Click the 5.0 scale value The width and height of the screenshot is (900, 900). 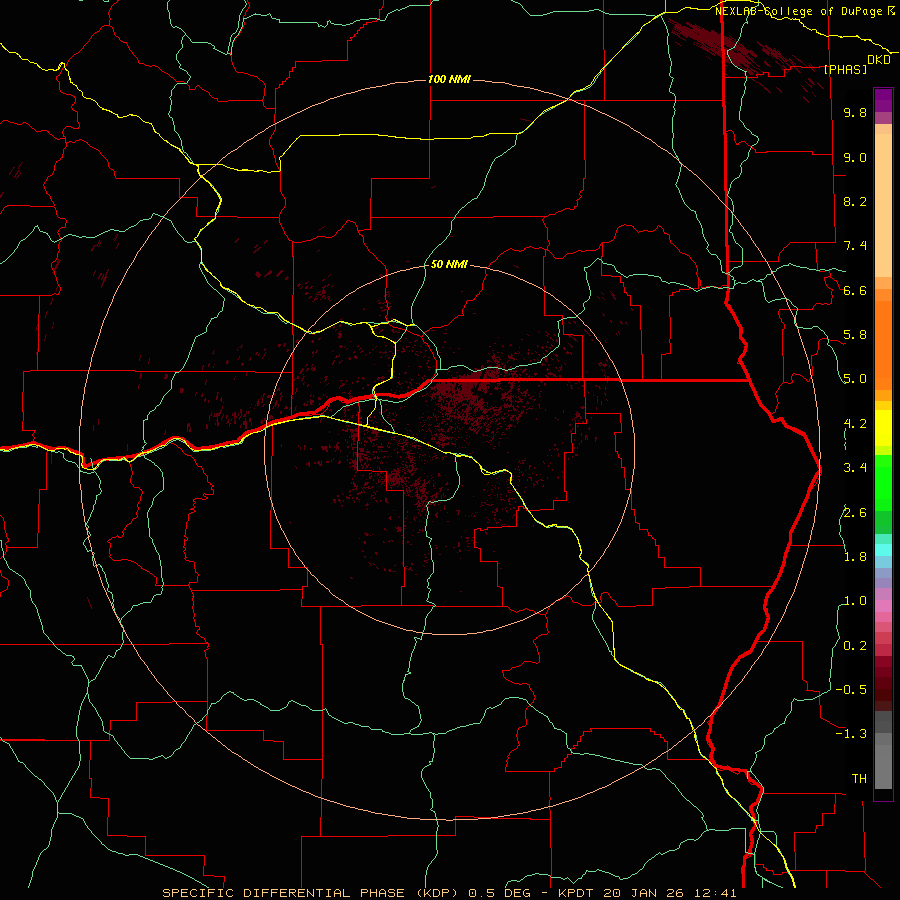(855, 379)
